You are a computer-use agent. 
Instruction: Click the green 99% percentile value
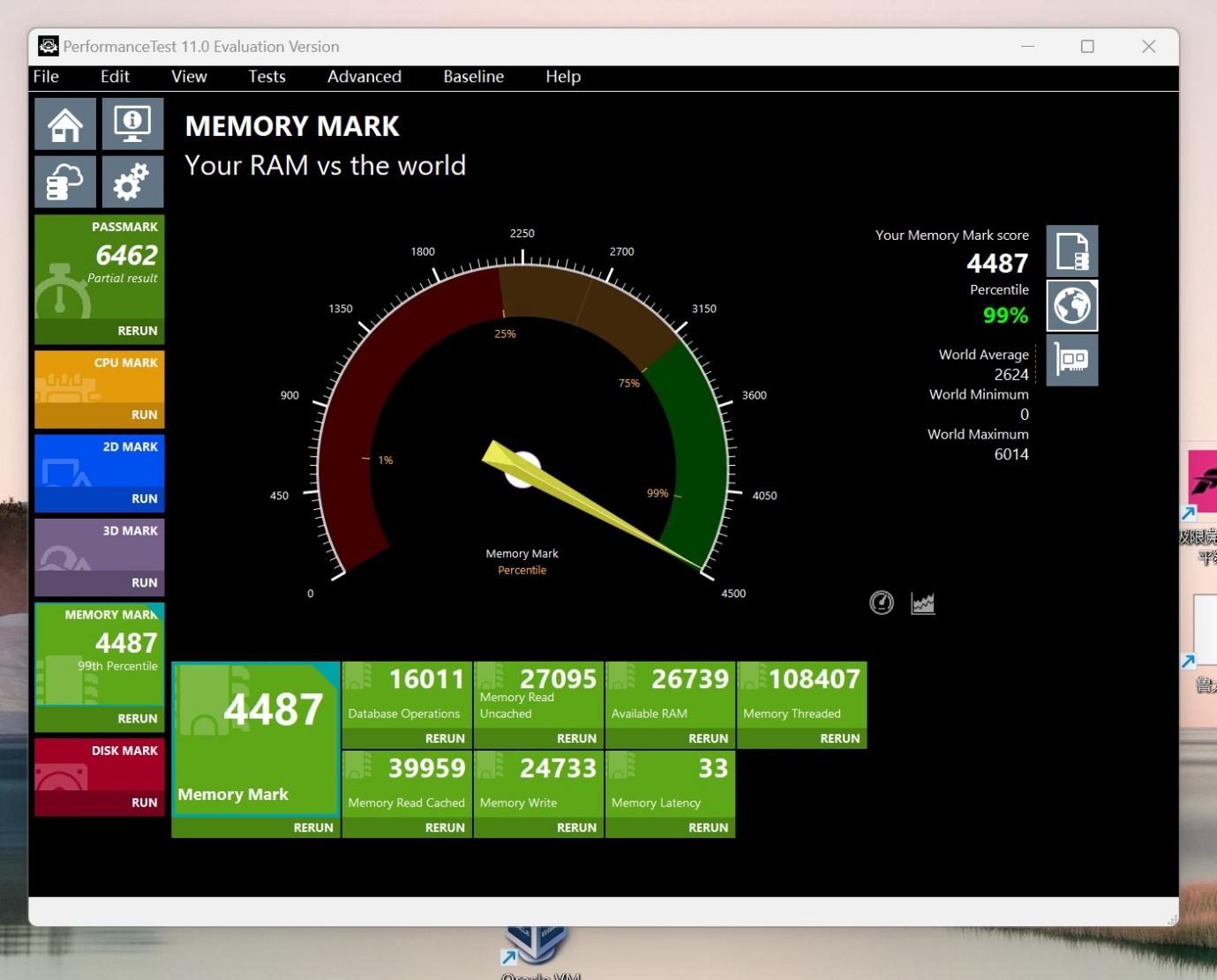pos(1005,315)
